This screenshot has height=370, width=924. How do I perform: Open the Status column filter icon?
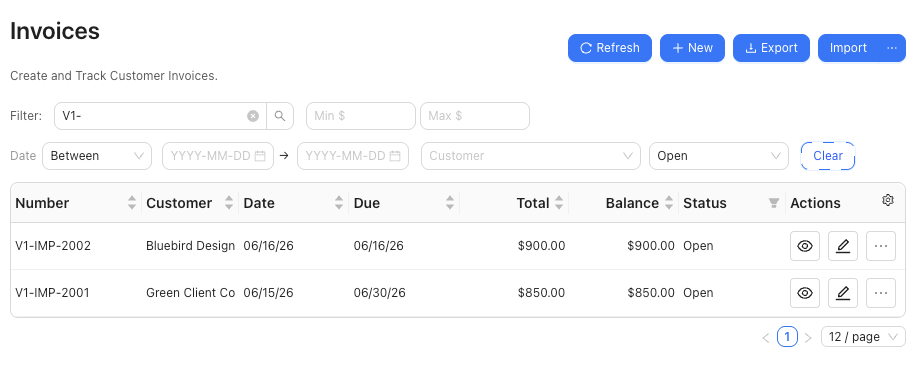pos(774,203)
